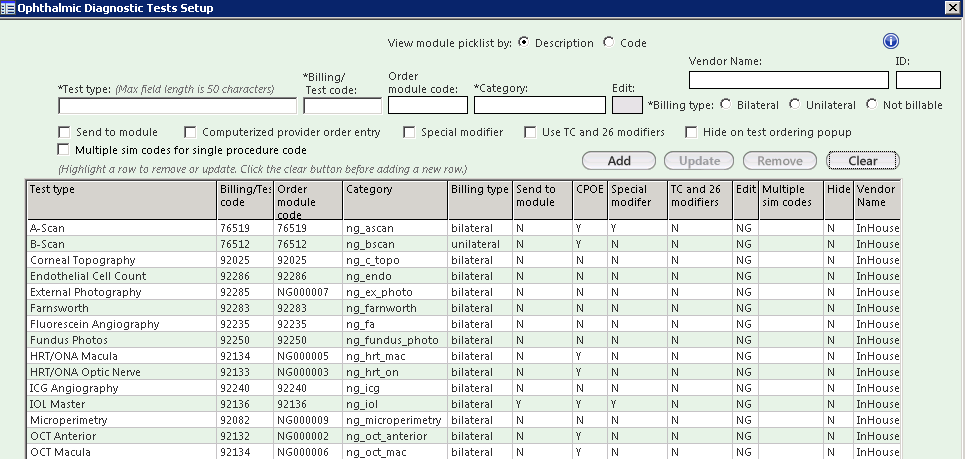The width and height of the screenshot is (965, 459).
Task: Click the ng_oct_anterior category cell
Action: click(395, 436)
